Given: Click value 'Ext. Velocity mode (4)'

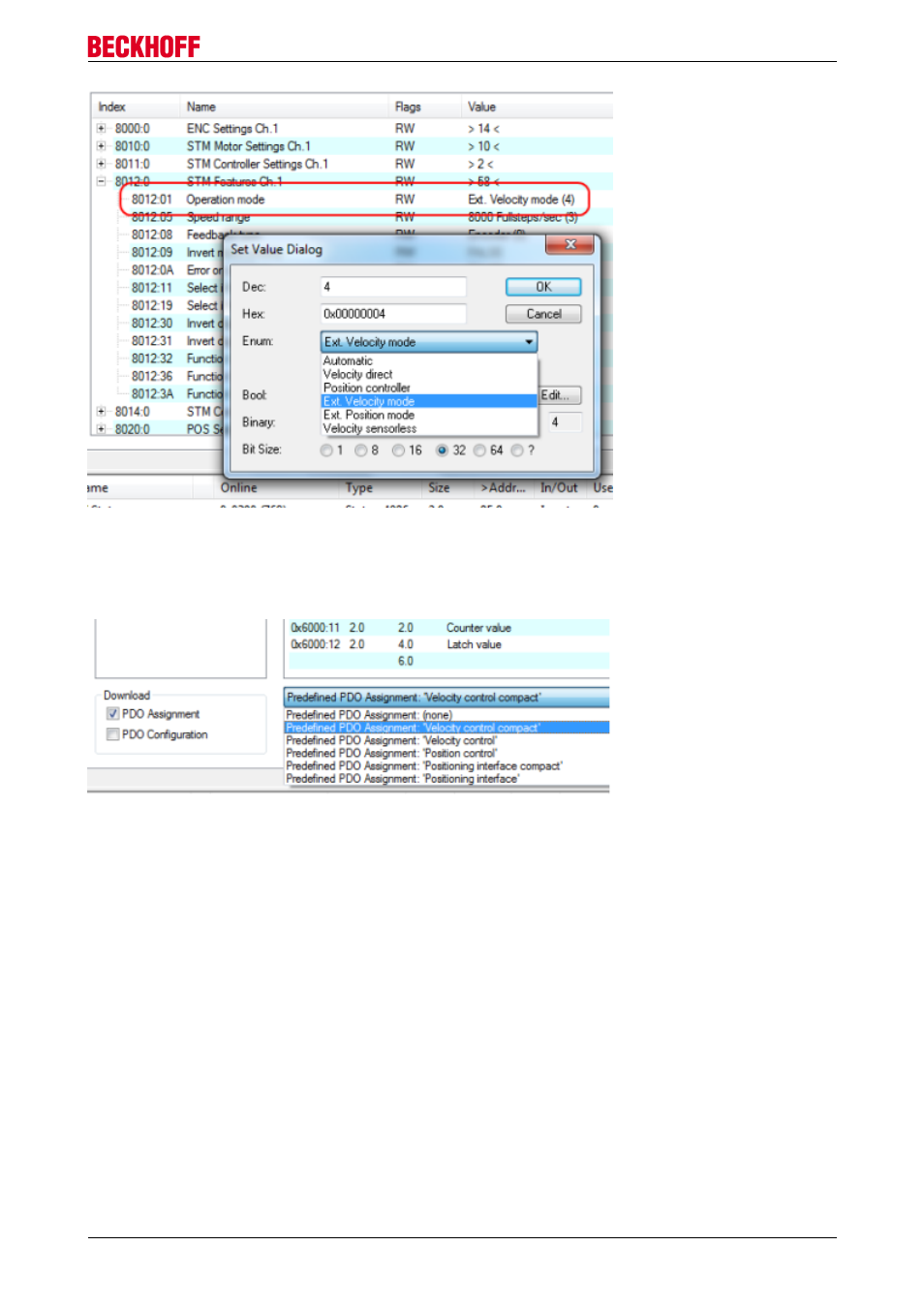Looking at the screenshot, I should [521, 200].
